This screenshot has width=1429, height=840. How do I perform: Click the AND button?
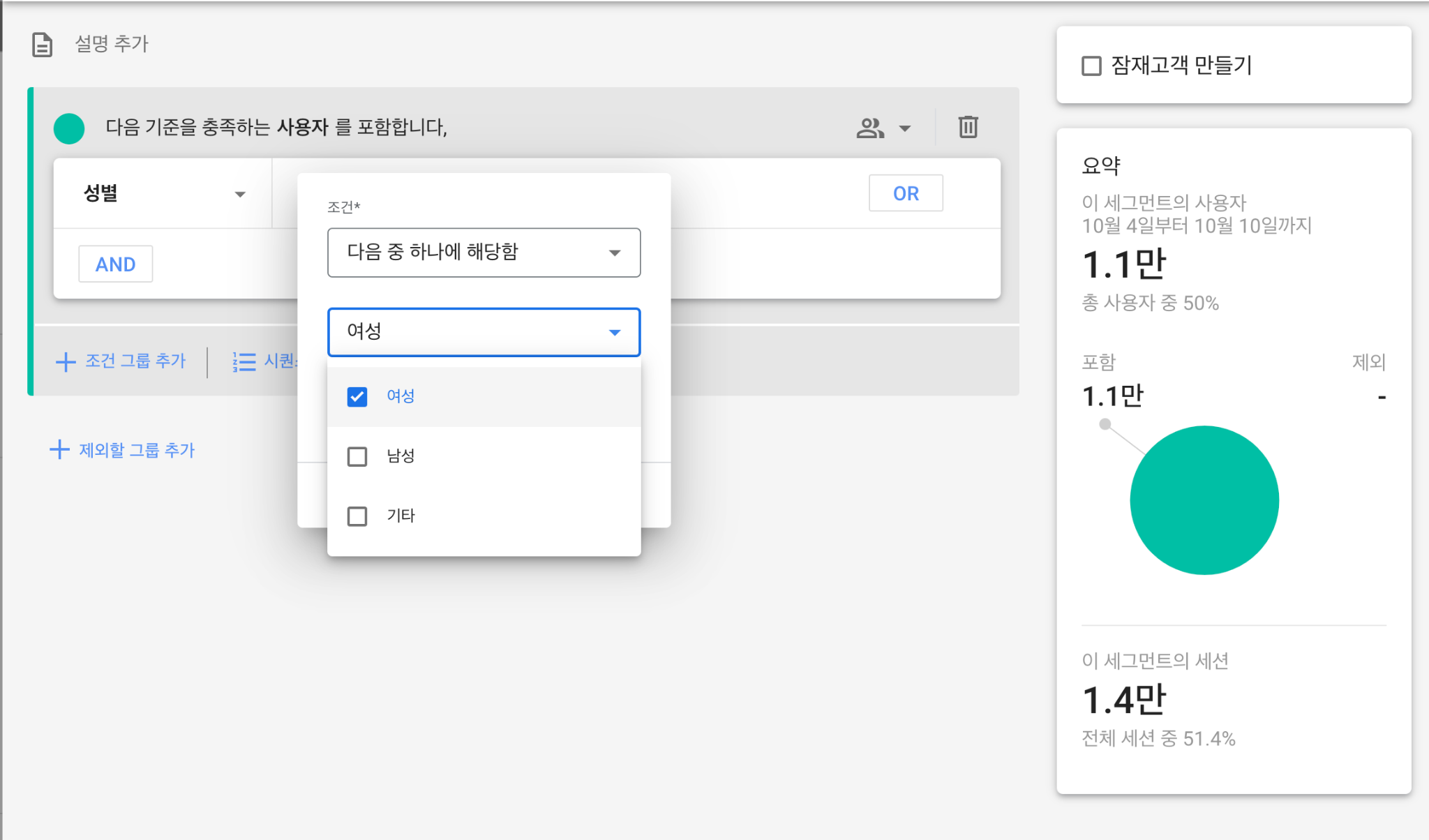(116, 264)
